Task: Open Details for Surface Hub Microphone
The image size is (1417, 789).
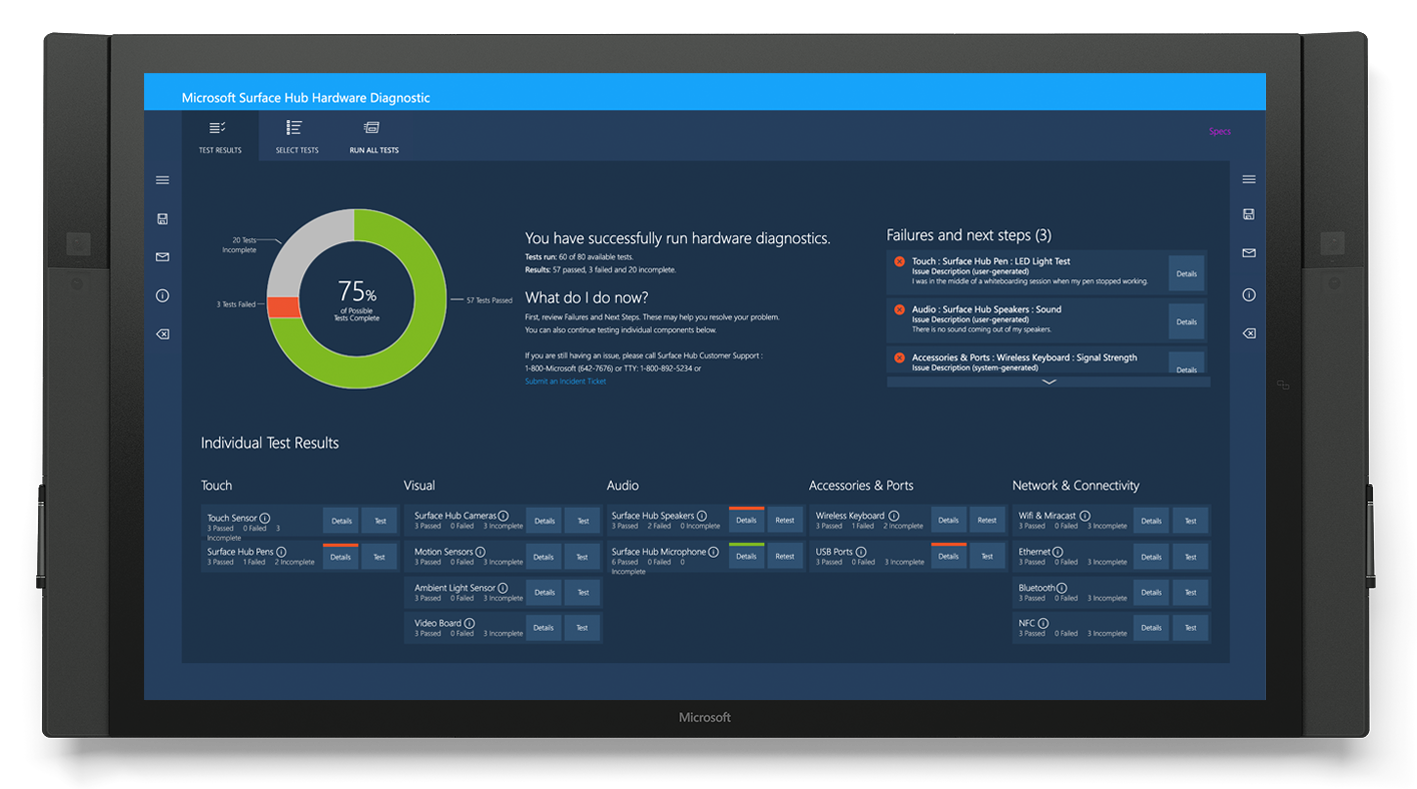Action: pyautogui.click(x=746, y=556)
